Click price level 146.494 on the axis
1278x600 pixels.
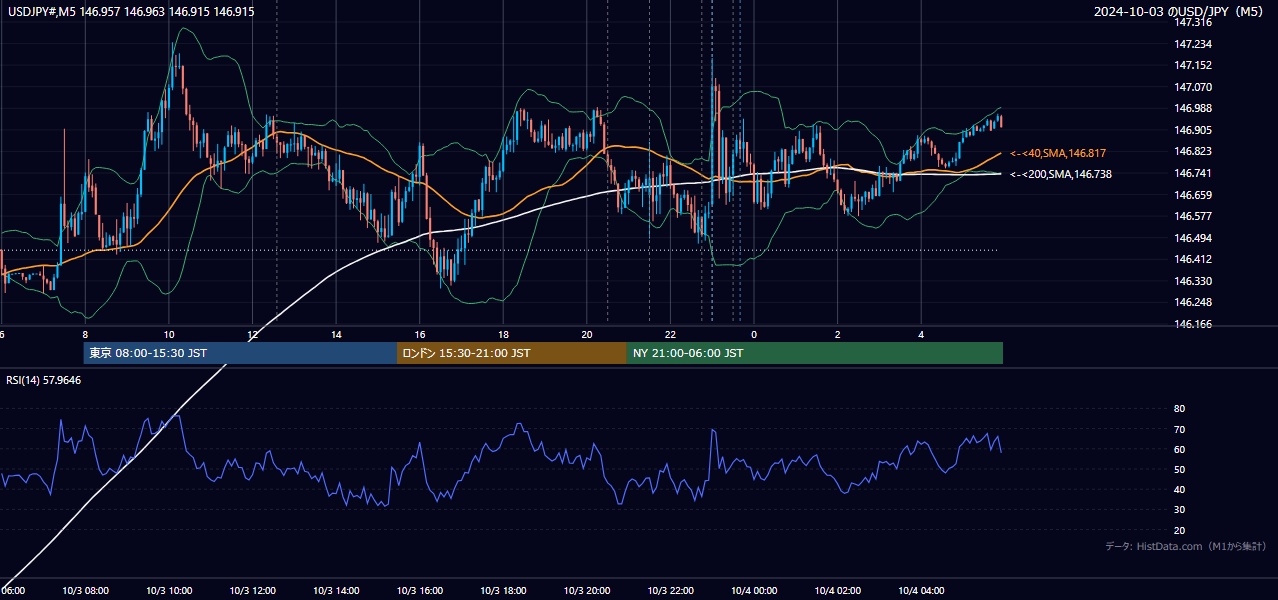coord(1193,238)
